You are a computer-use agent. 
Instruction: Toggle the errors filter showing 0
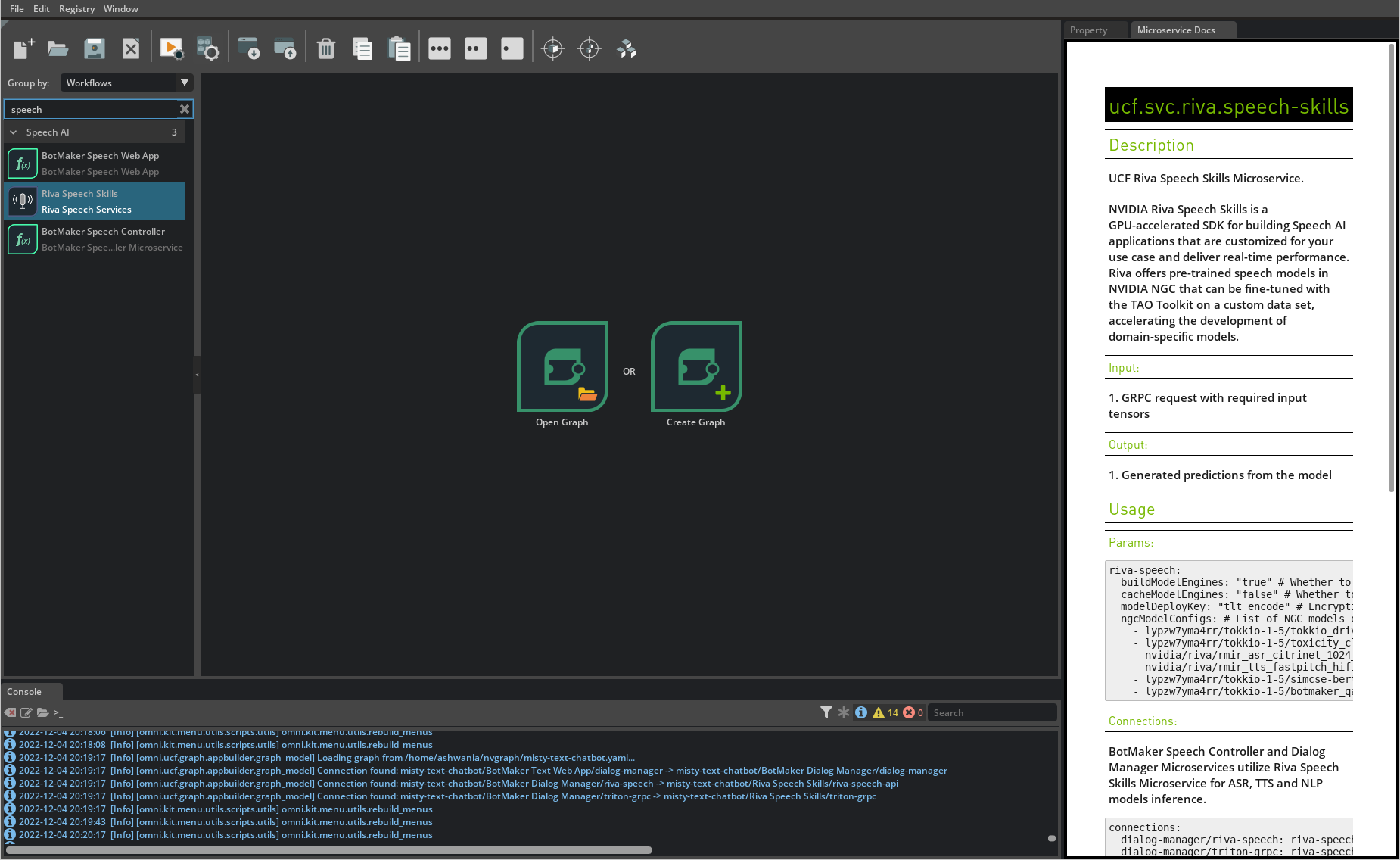(913, 712)
